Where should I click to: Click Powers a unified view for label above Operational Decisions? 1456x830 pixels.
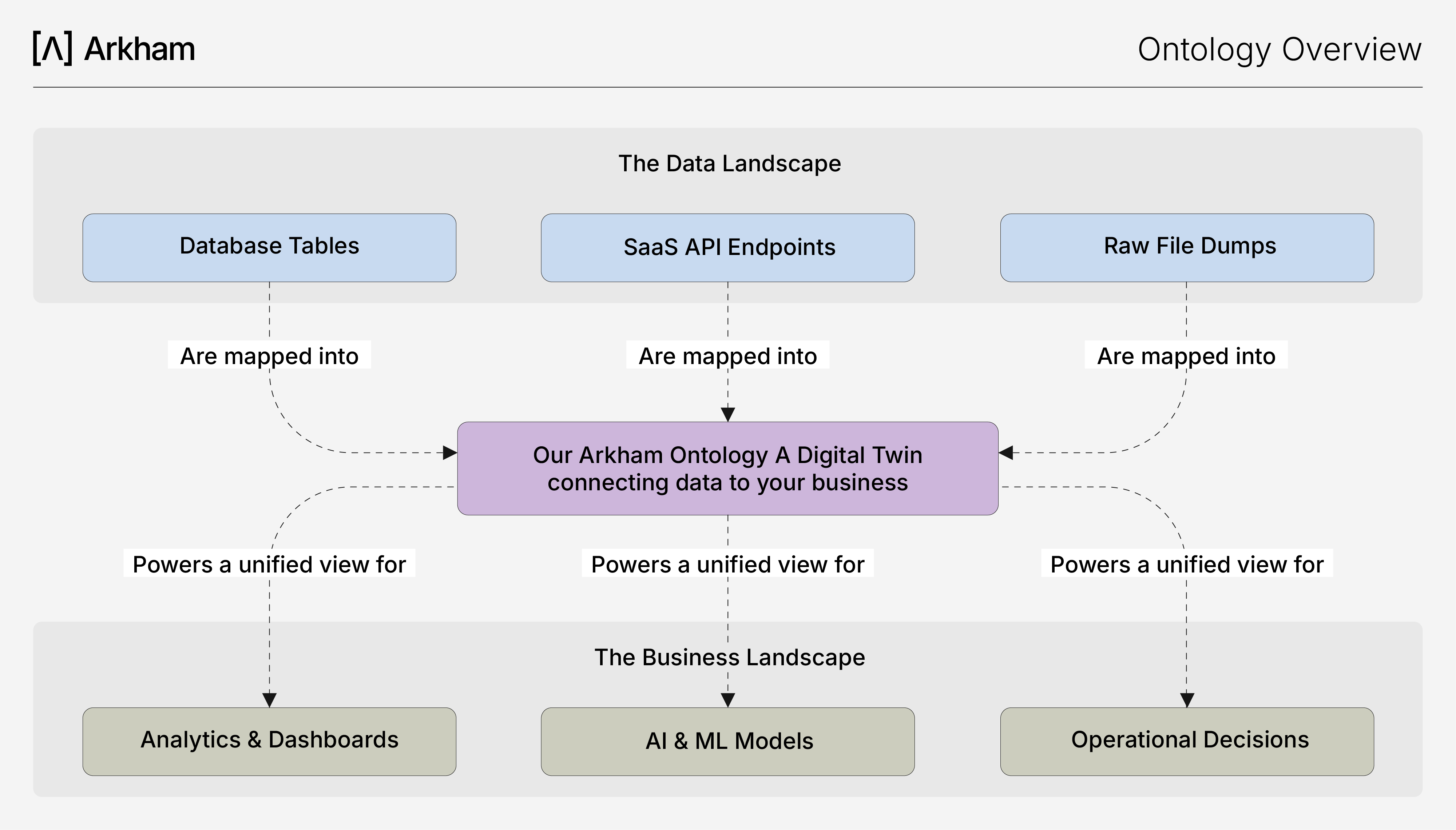1187,563
